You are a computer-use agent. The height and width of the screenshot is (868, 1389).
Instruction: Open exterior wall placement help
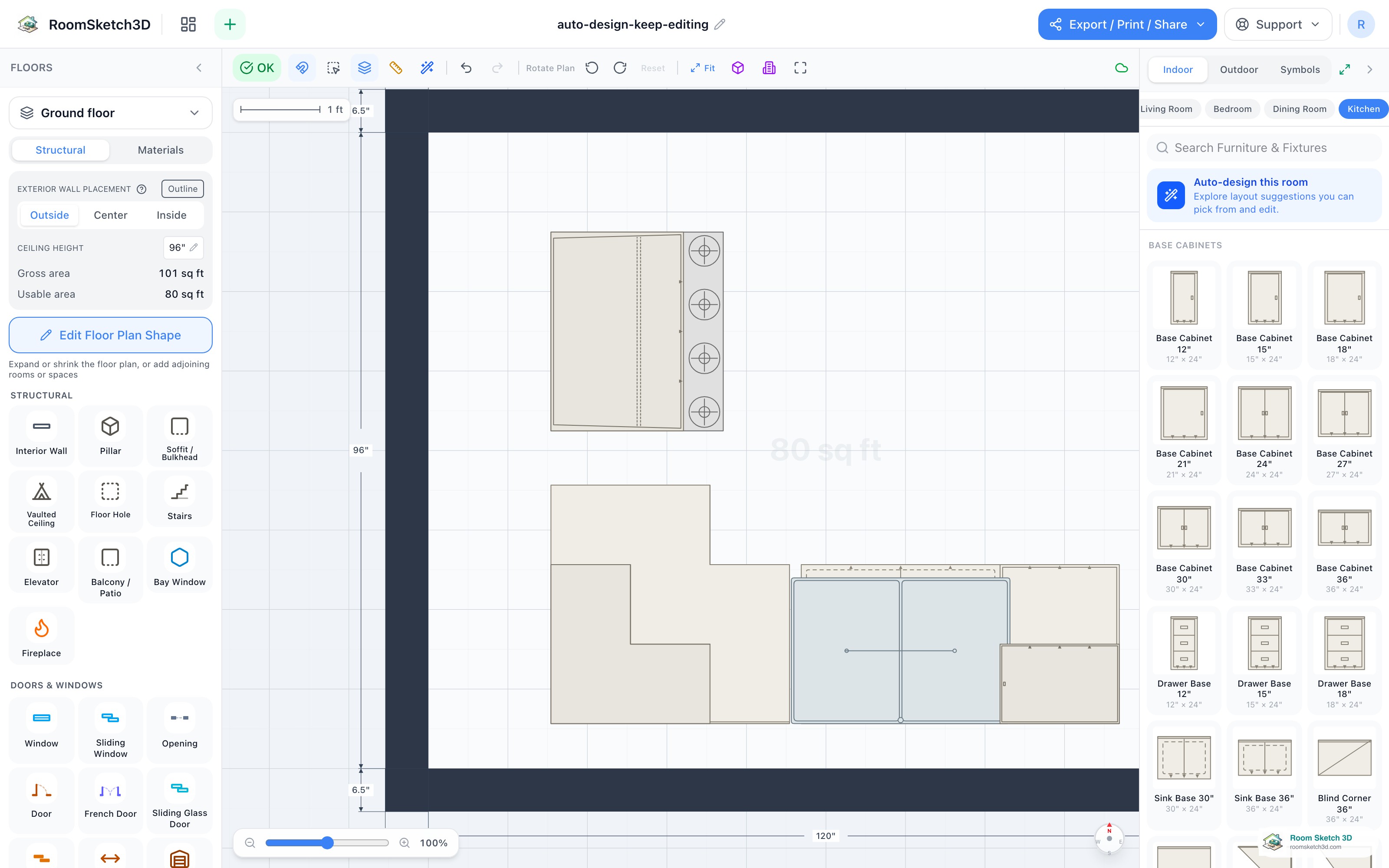[x=142, y=189]
